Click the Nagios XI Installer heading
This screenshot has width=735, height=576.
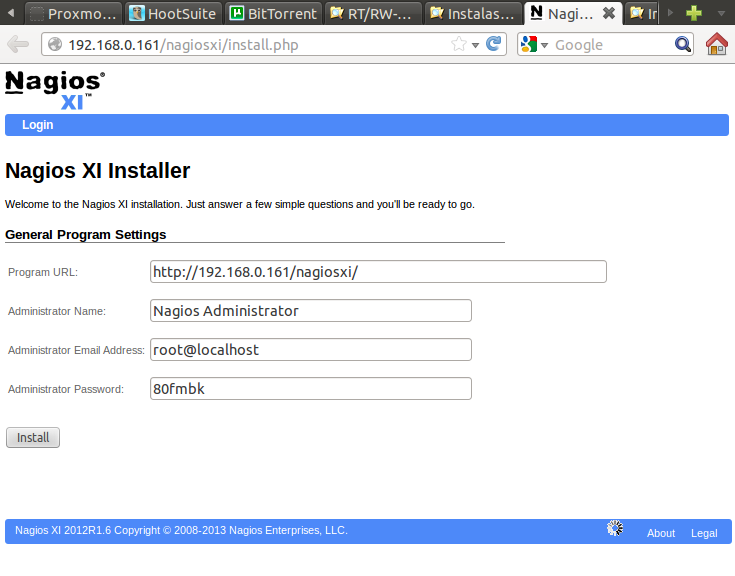(98, 171)
